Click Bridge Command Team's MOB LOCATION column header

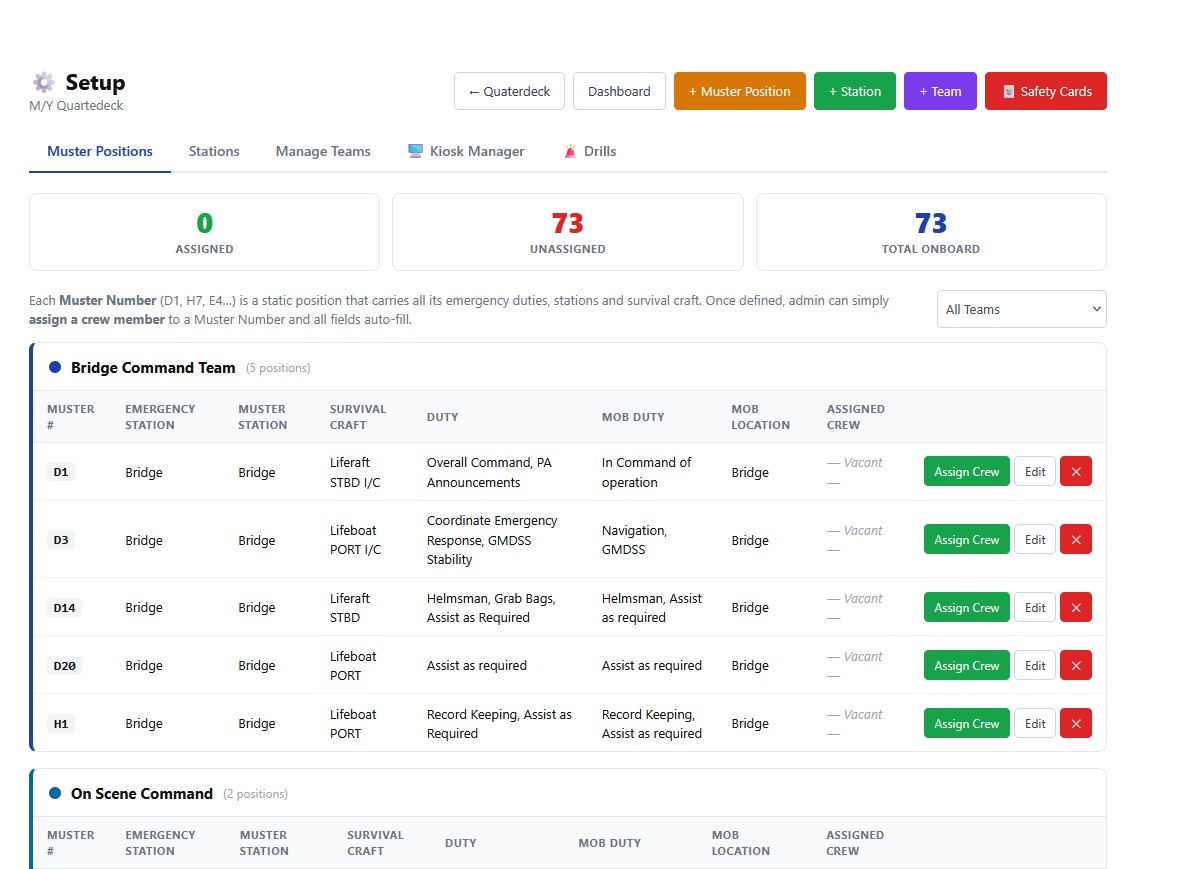pos(760,417)
